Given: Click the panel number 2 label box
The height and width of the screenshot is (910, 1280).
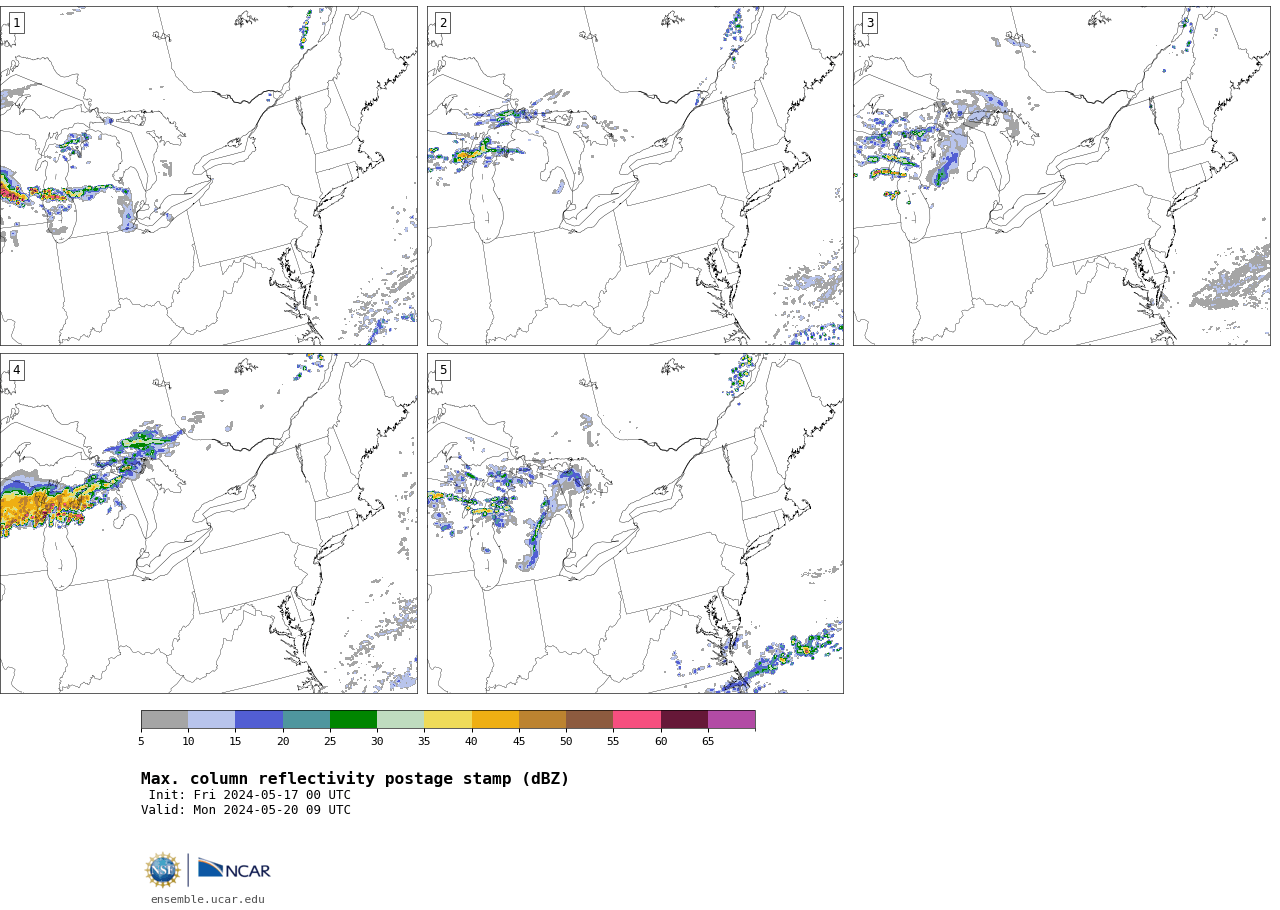Looking at the screenshot, I should click(x=443, y=23).
